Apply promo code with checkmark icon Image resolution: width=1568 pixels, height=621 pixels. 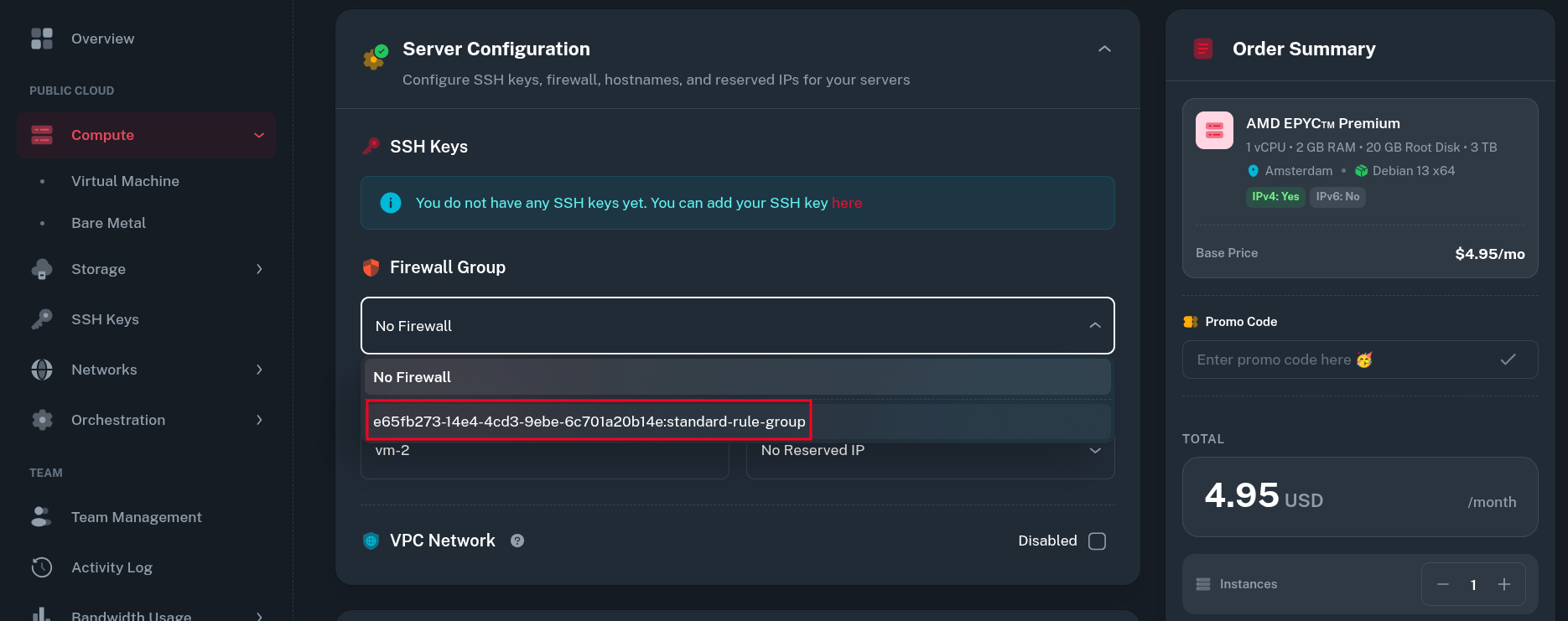point(1508,360)
